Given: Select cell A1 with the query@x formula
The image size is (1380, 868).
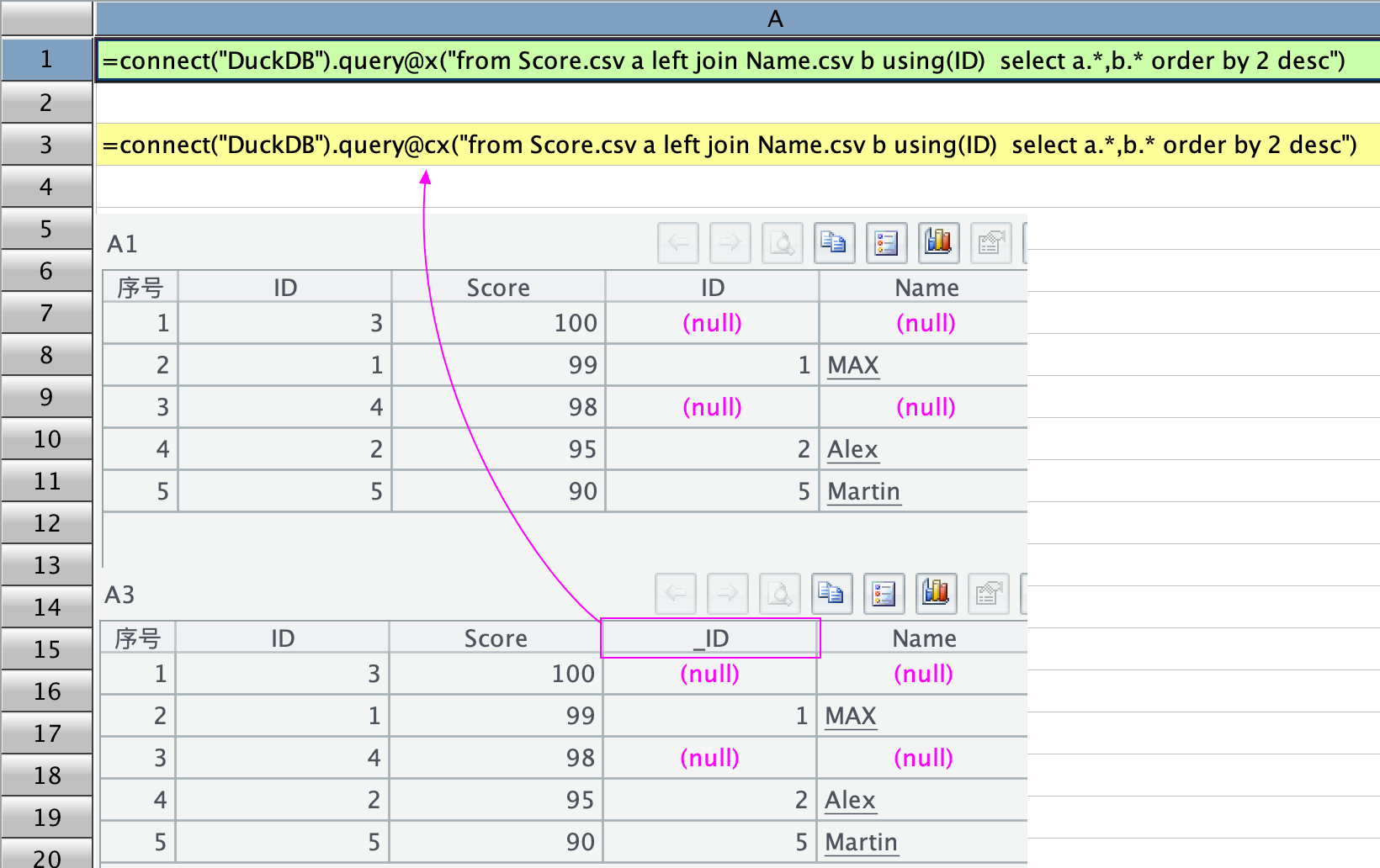Looking at the screenshot, I should point(724,61).
